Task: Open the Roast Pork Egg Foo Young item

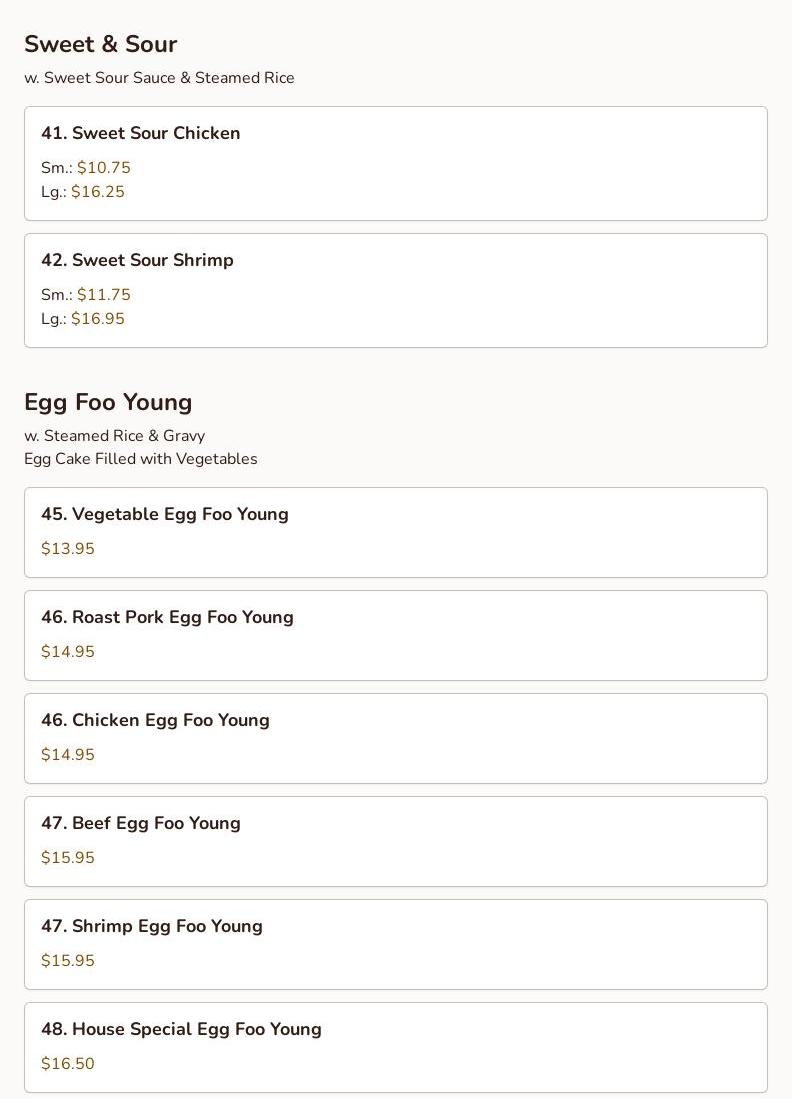Action: pyautogui.click(x=167, y=617)
